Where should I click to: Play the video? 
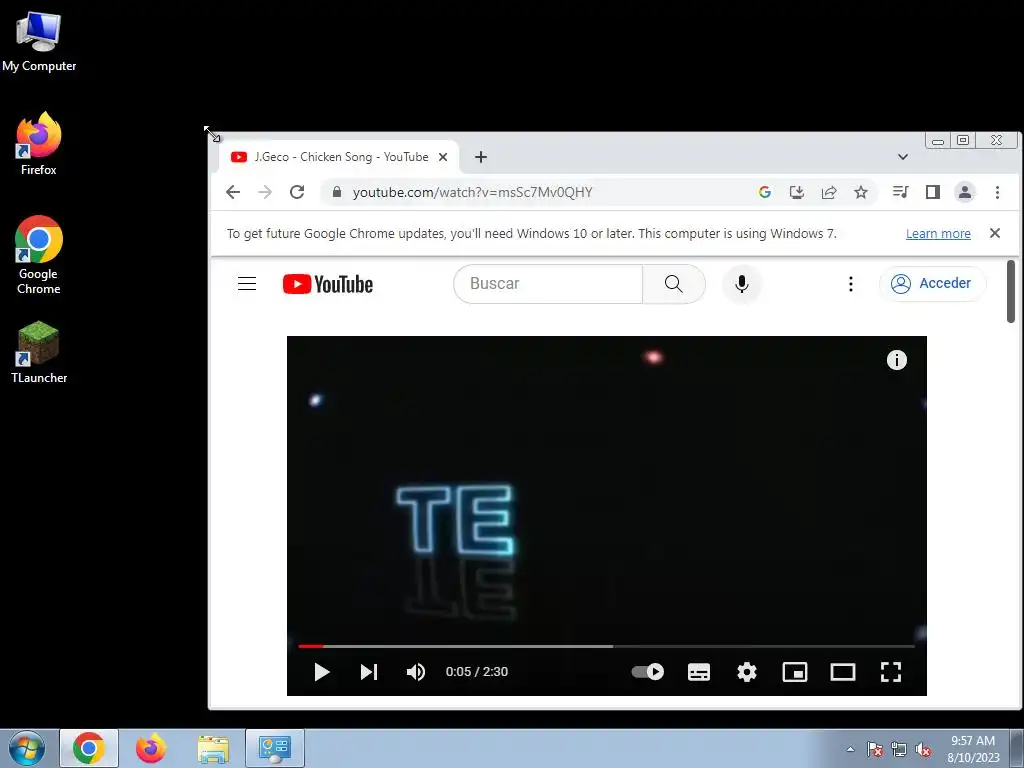click(321, 672)
